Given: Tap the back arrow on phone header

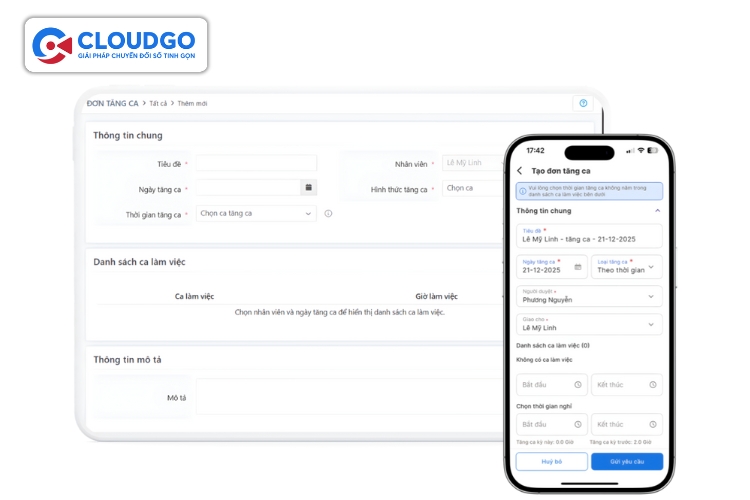Looking at the screenshot, I should (x=520, y=171).
